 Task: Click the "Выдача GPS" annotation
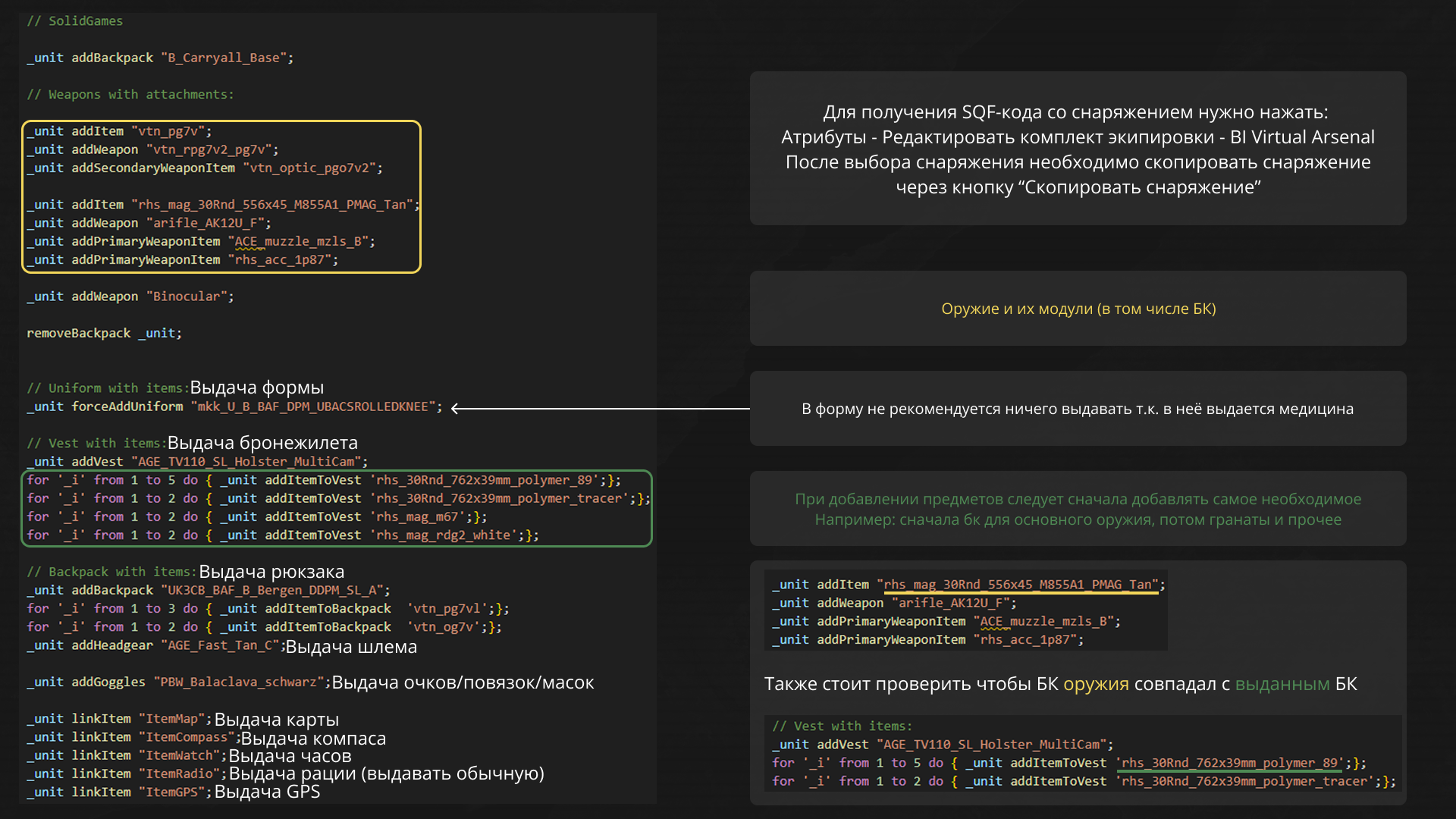[267, 792]
